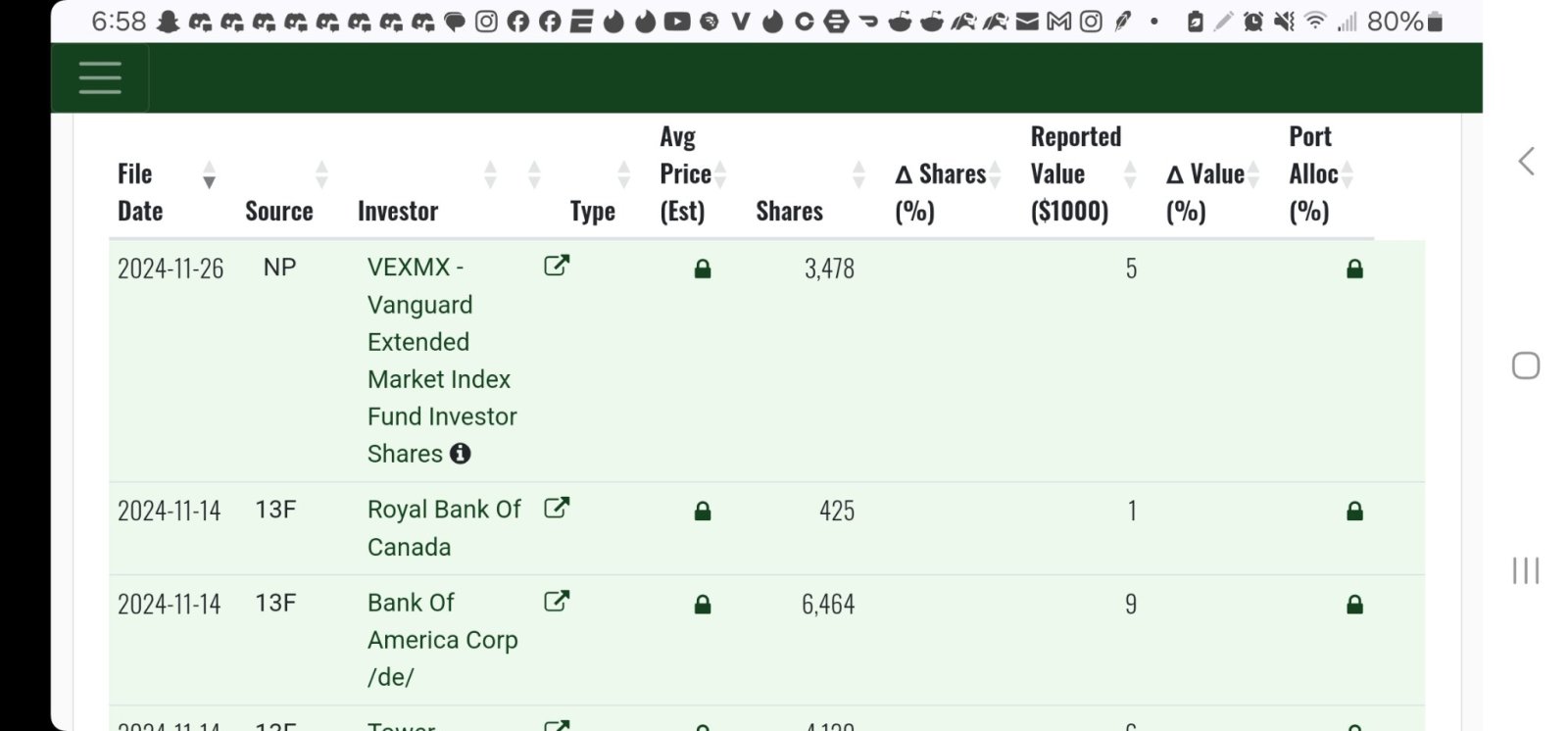
Task: Tap the battery icon in status bar
Action: (x=1436, y=22)
